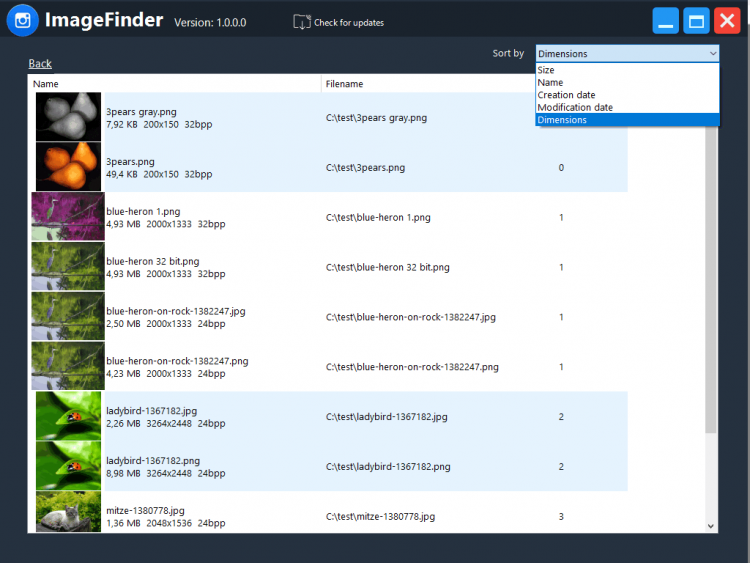Collapse the Sort by dropdown arrow

(x=712, y=54)
